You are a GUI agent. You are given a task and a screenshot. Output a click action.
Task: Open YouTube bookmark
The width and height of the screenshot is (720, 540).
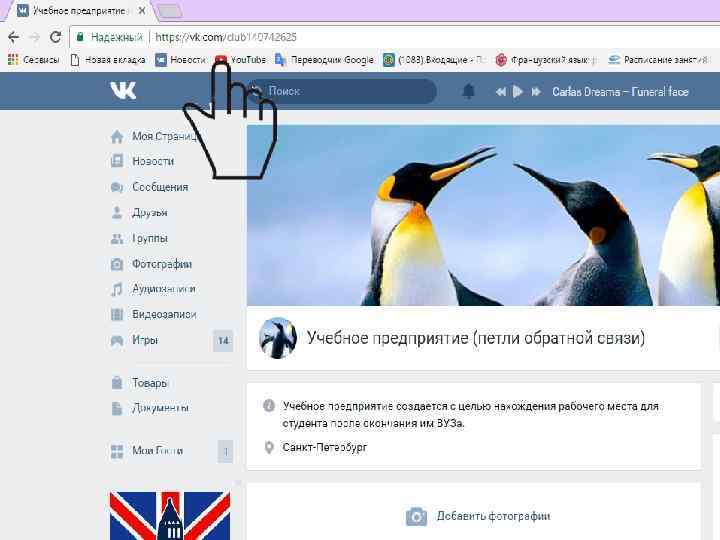(x=240, y=60)
